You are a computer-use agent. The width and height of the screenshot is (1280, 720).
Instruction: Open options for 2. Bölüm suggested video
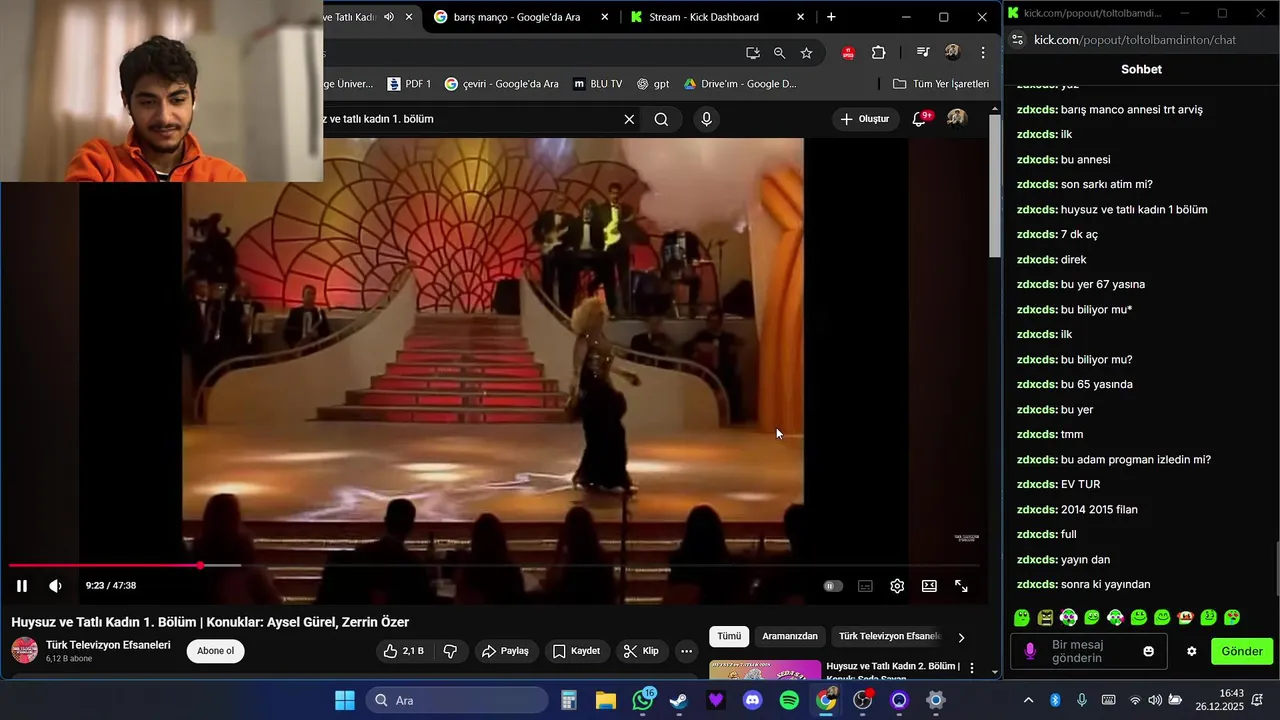click(972, 668)
